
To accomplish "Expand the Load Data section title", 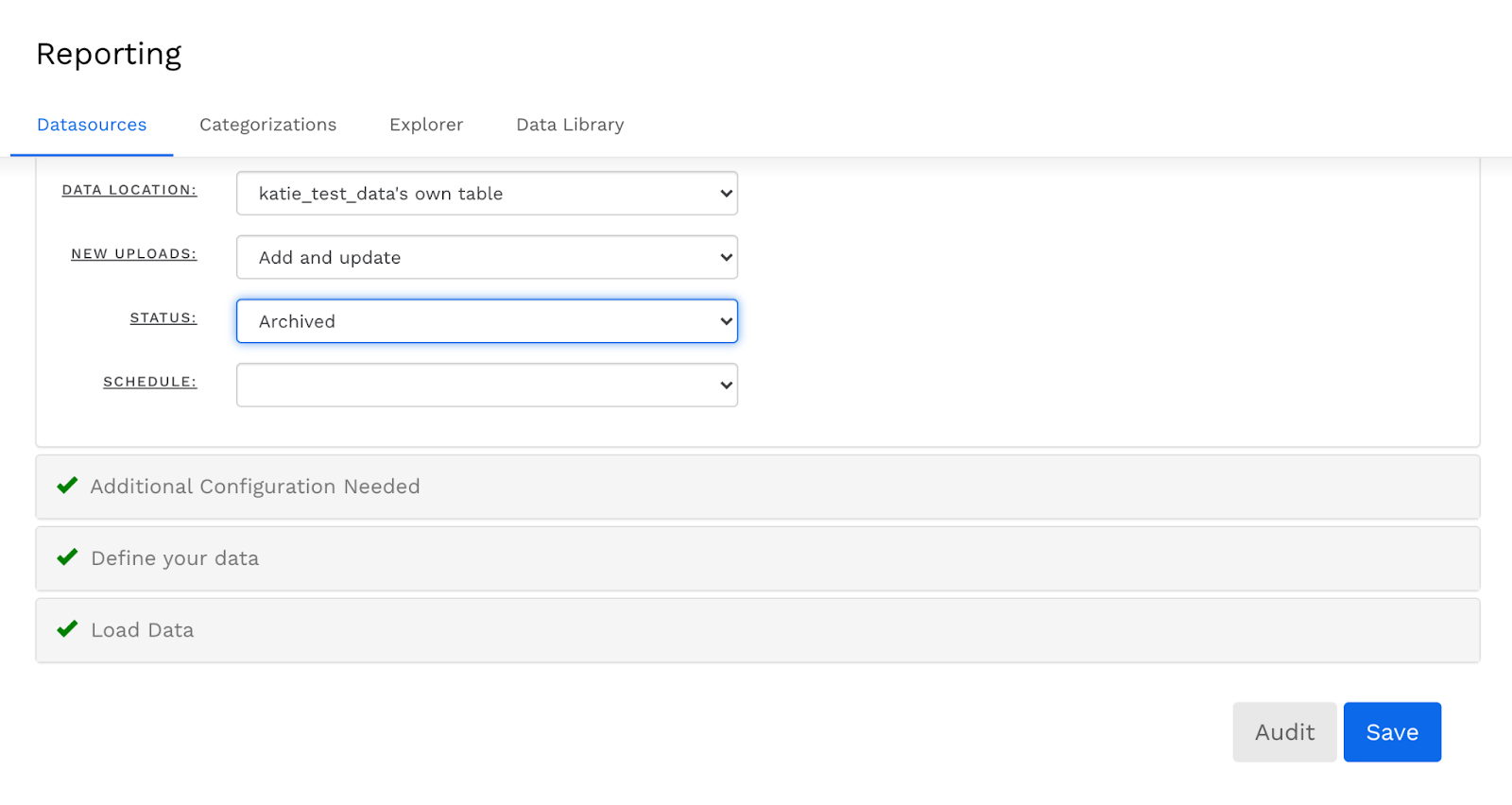I will tap(143, 630).
